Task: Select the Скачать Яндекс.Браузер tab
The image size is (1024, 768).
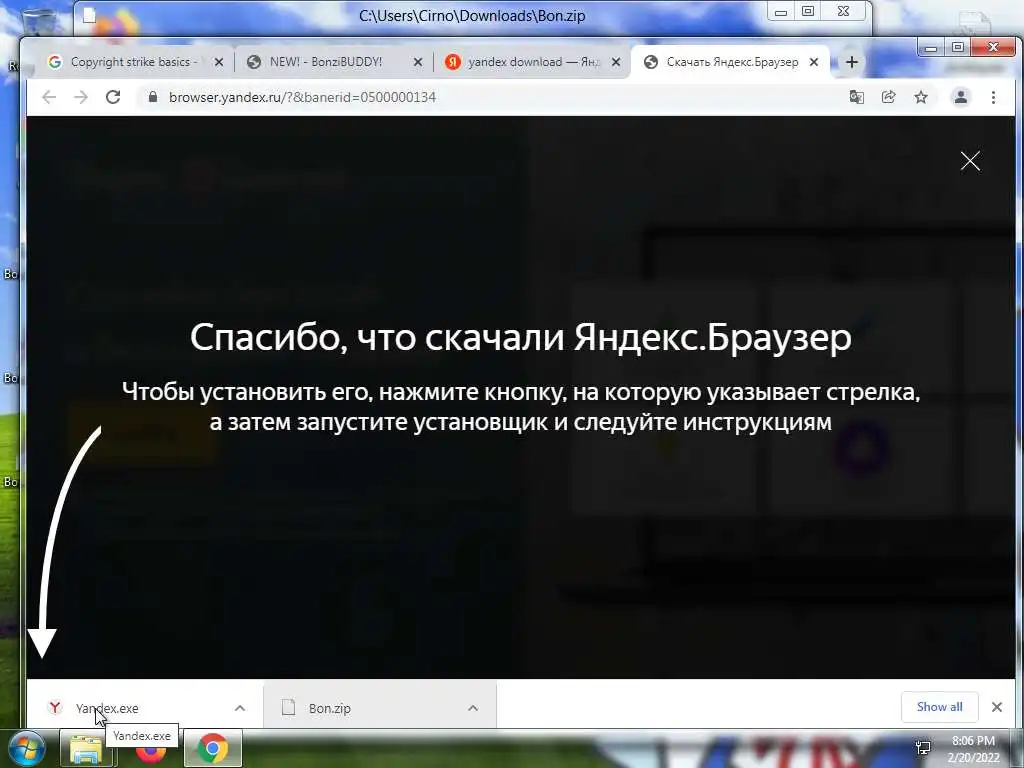Action: tap(730, 62)
